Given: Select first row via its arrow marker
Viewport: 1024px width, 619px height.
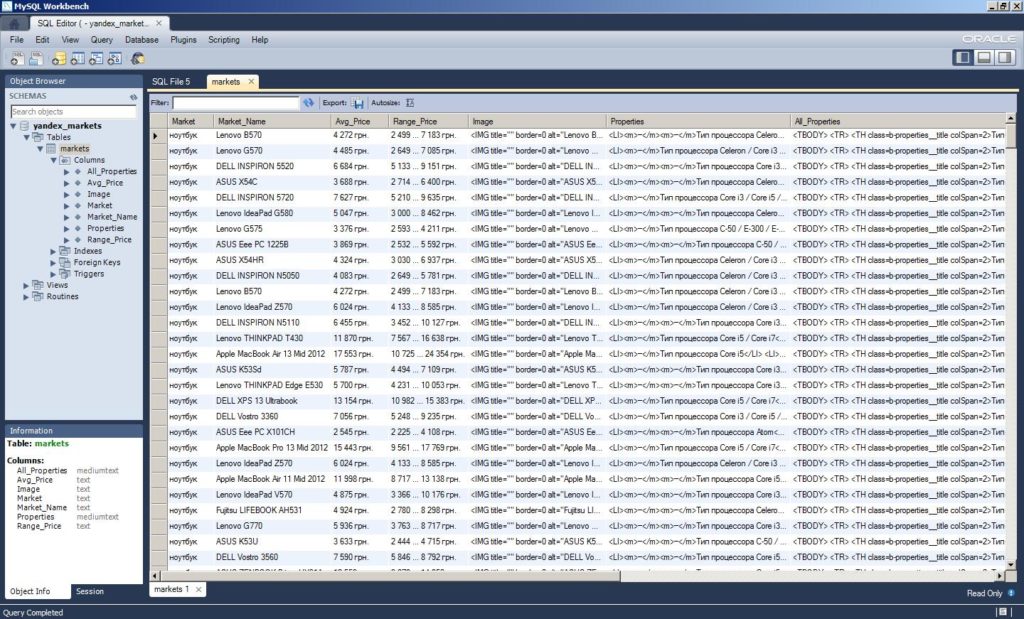Looking at the screenshot, I should [x=157, y=136].
